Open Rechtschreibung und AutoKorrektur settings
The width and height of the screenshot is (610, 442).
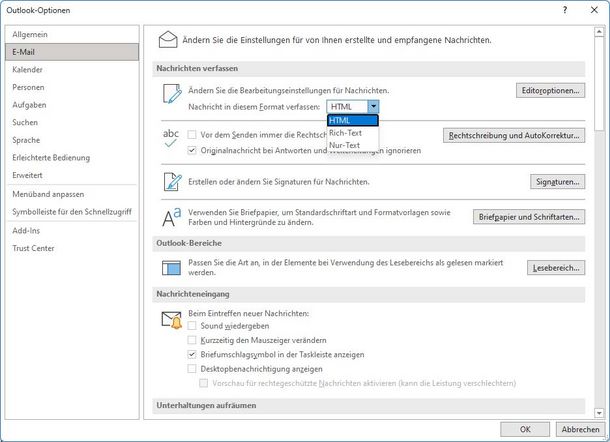click(x=514, y=135)
